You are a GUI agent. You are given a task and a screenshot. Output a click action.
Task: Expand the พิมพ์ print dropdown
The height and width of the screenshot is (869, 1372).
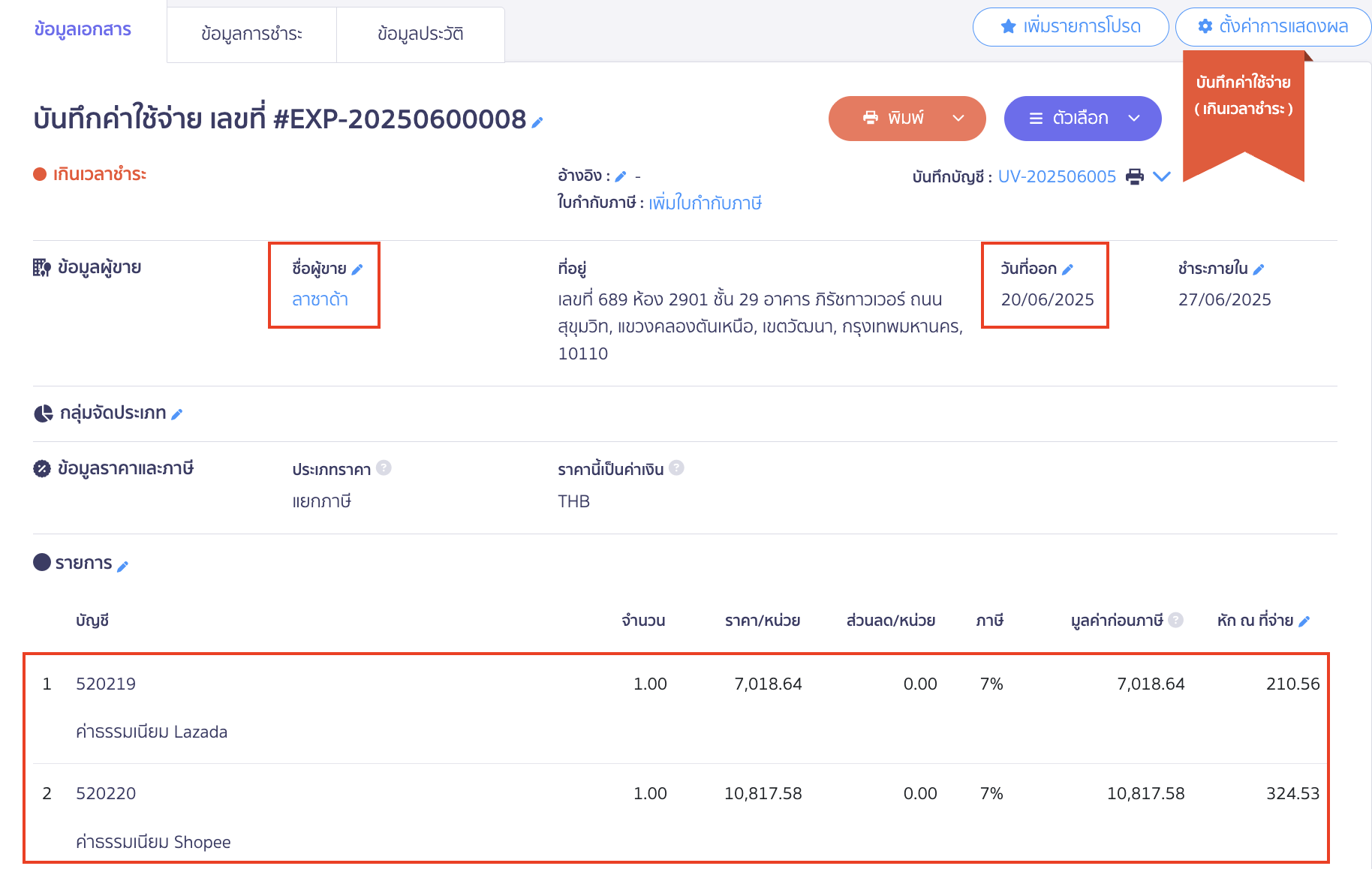tap(958, 118)
